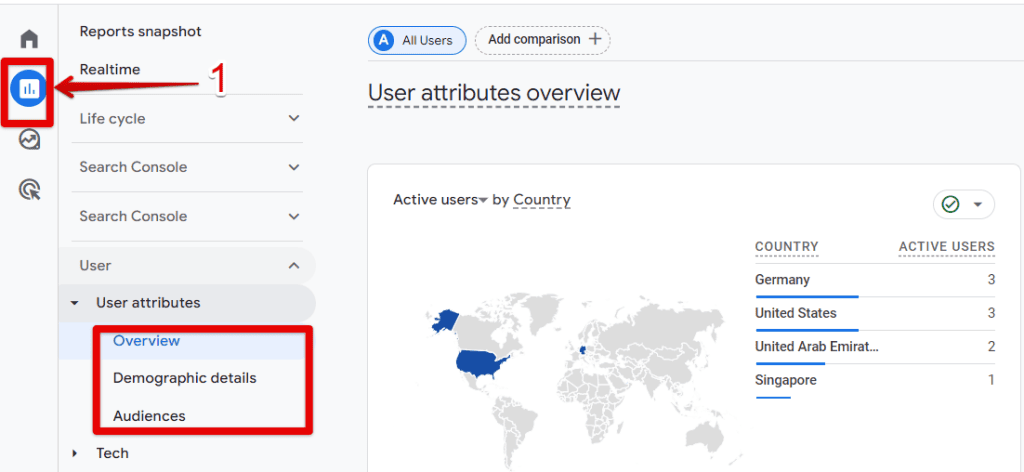
Task: Select the United Arab Emirates row
Action: tap(875, 347)
